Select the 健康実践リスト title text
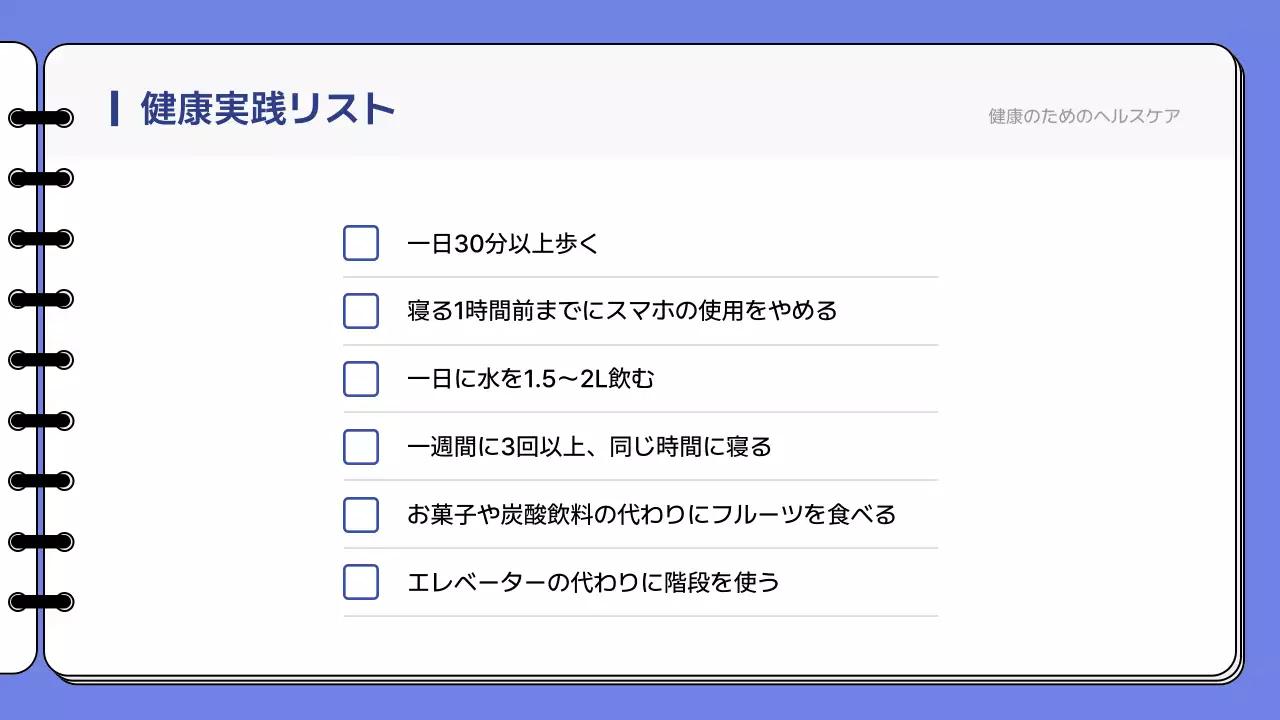 click(268, 109)
